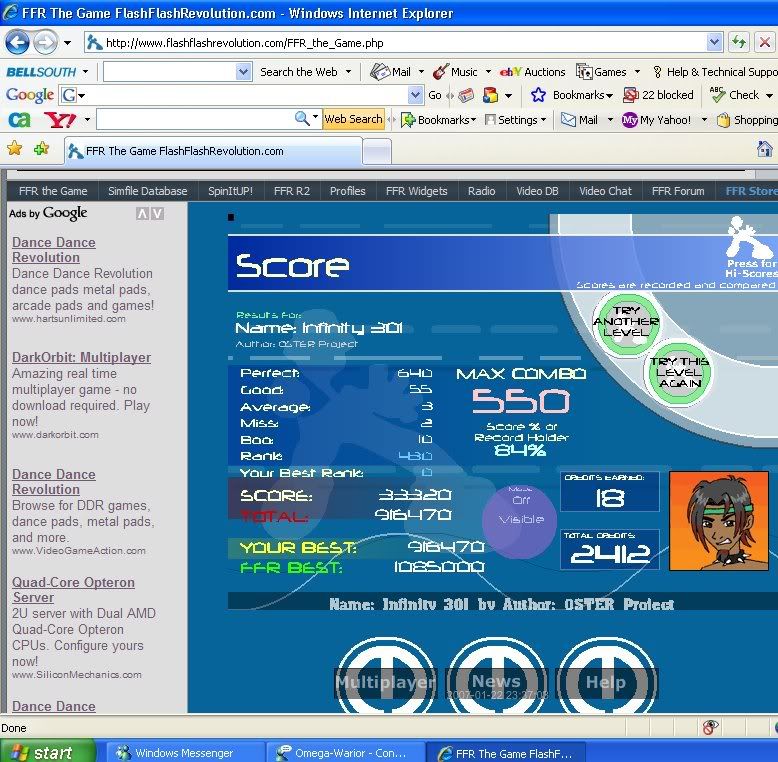Image resolution: width=778 pixels, height=762 pixels.
Task: Open the Help circle icon
Action: pos(606,680)
